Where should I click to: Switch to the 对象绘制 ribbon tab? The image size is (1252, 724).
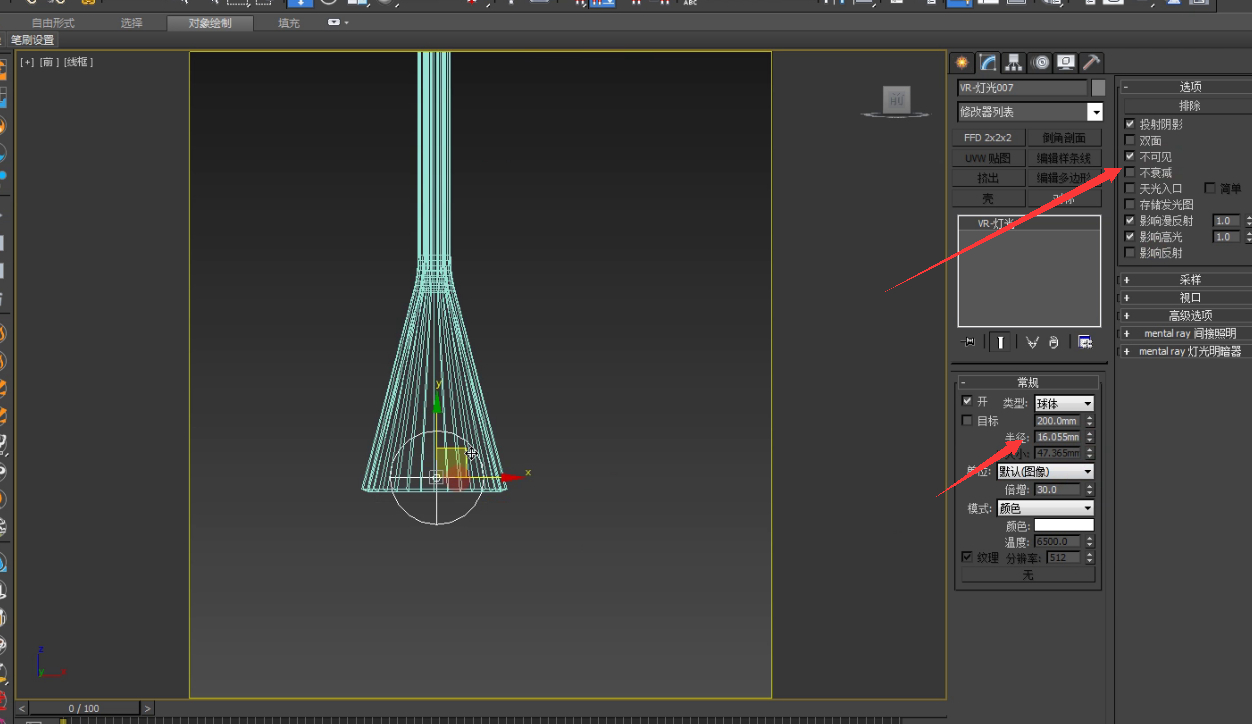[208, 23]
